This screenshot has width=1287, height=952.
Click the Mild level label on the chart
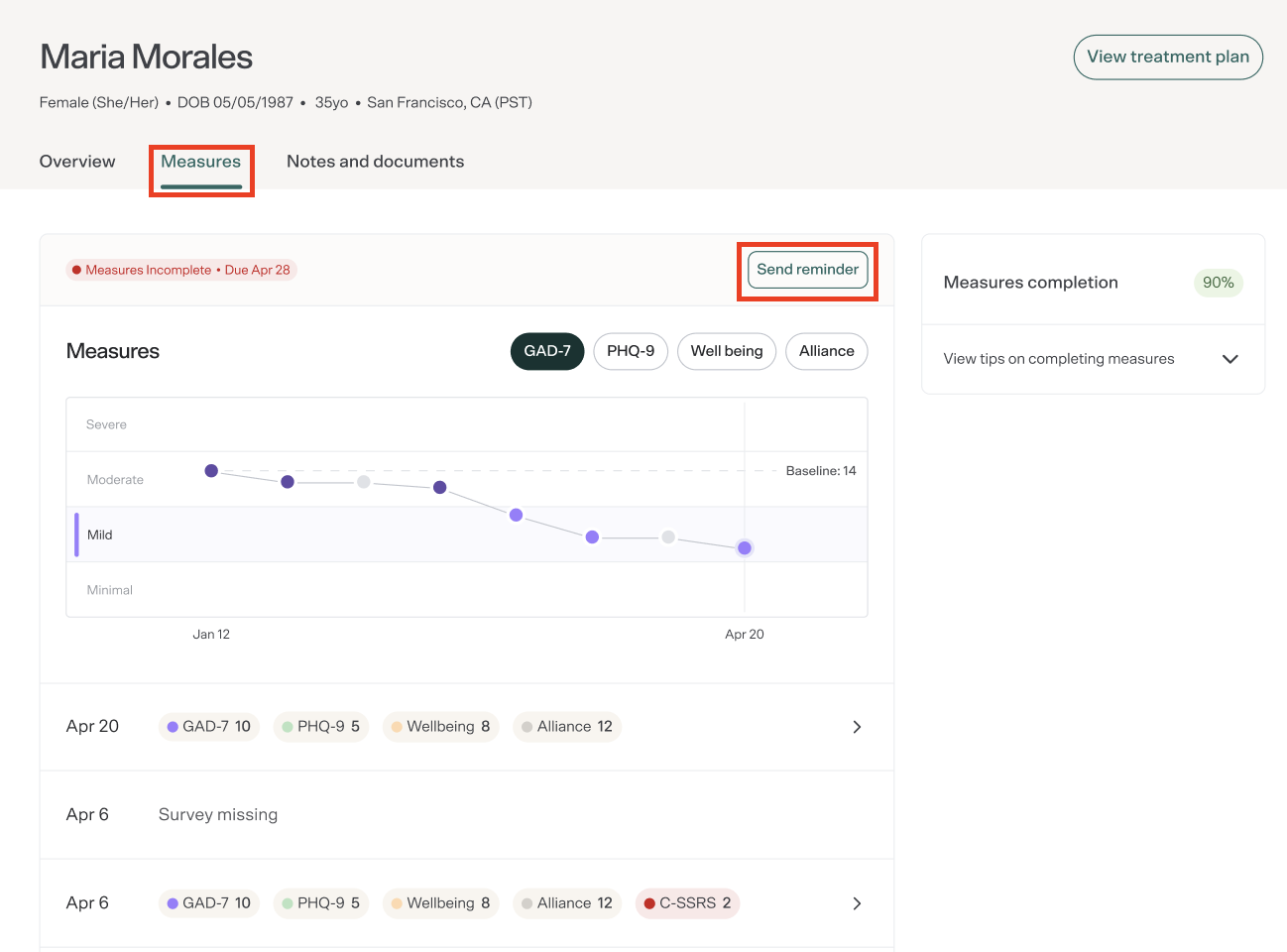point(100,535)
